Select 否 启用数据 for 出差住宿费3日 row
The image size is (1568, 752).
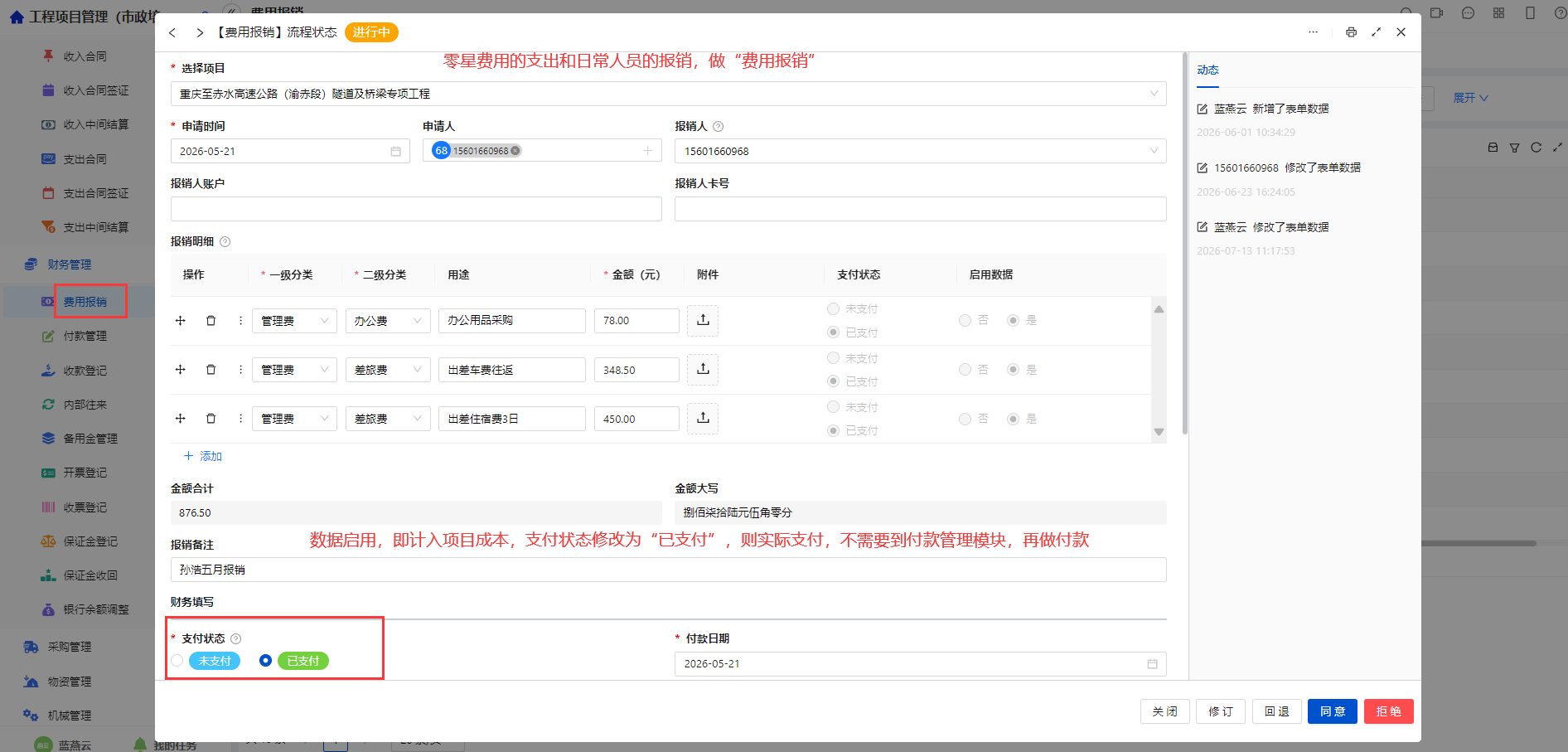click(965, 419)
